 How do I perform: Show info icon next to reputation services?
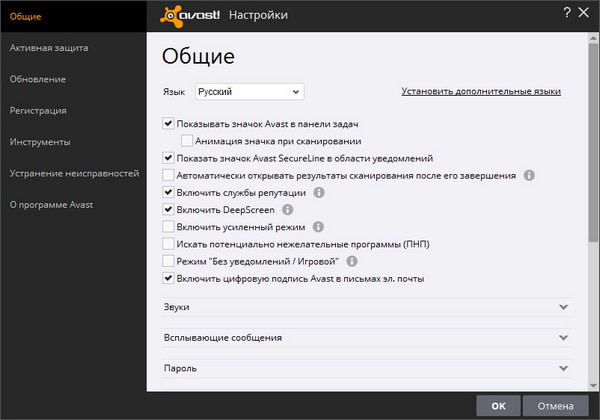(319, 192)
